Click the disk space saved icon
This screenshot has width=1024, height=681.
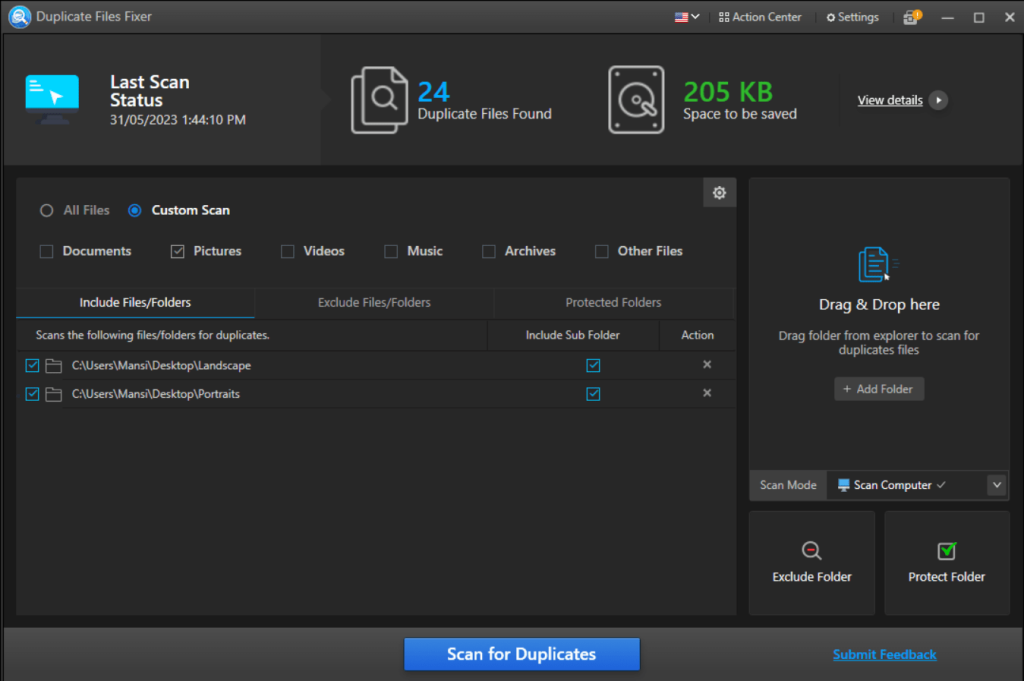tap(636, 99)
